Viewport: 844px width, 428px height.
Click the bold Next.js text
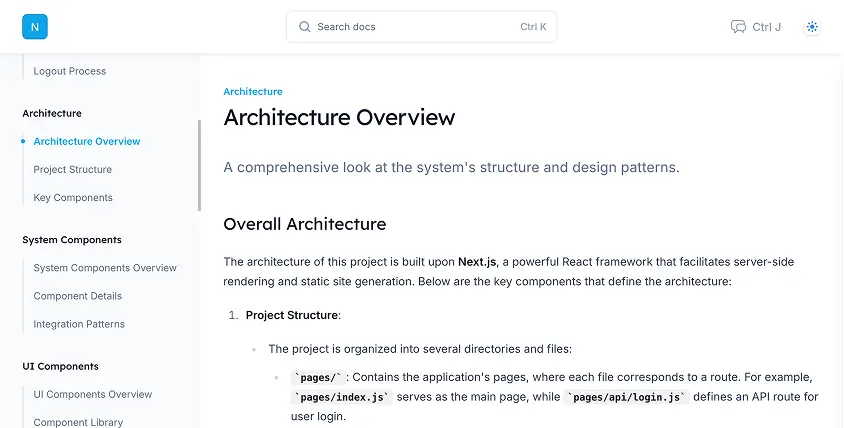pos(477,262)
